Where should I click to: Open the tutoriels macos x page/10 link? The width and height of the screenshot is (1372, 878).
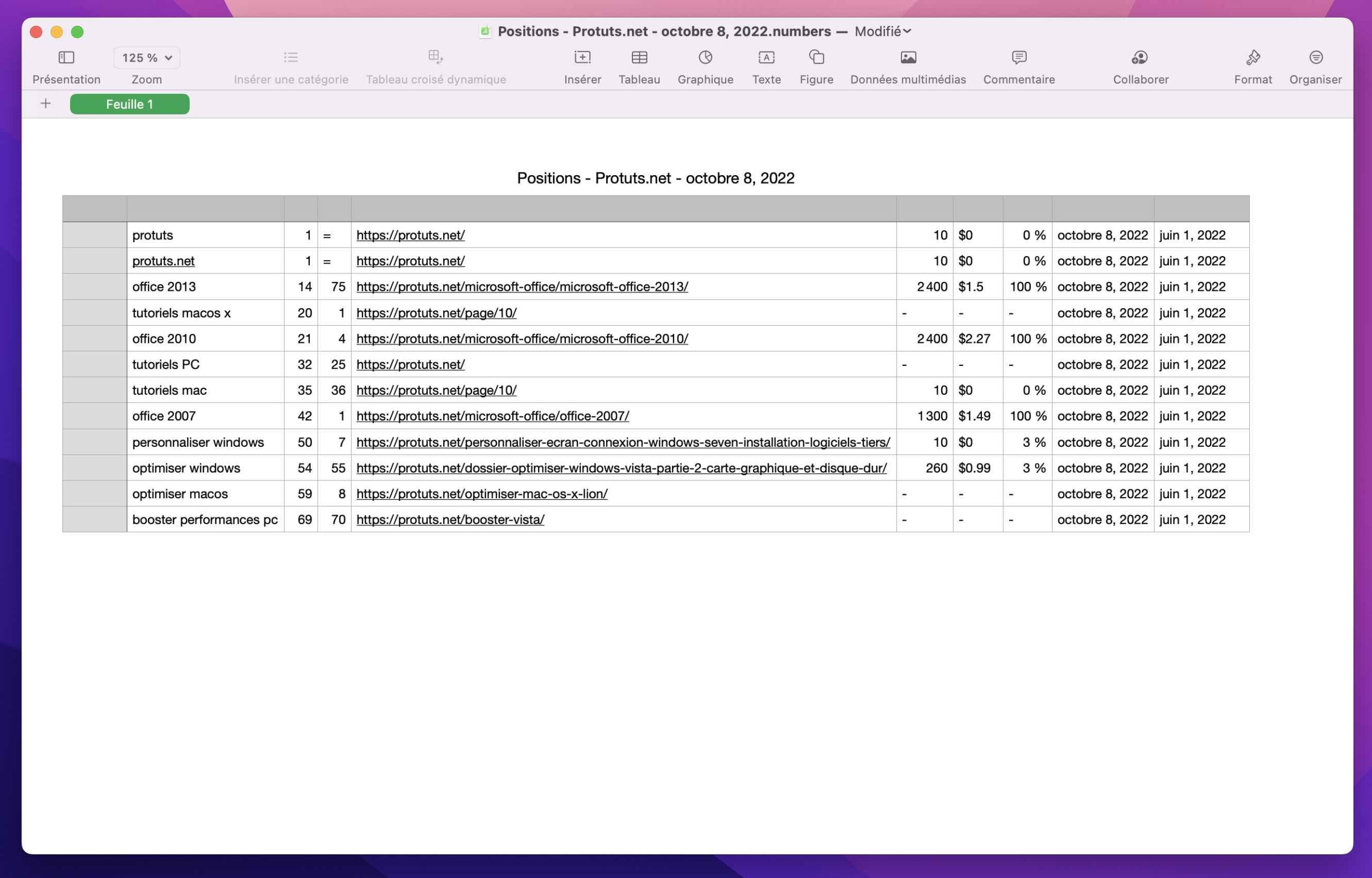click(x=436, y=312)
